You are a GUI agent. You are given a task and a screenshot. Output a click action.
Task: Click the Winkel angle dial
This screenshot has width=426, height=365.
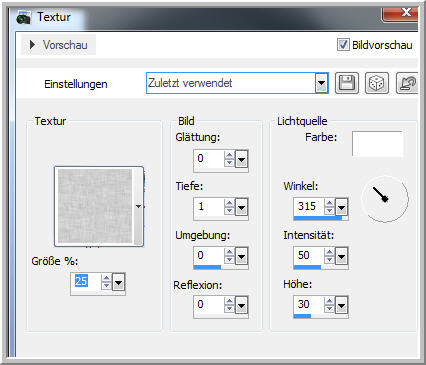click(x=385, y=199)
